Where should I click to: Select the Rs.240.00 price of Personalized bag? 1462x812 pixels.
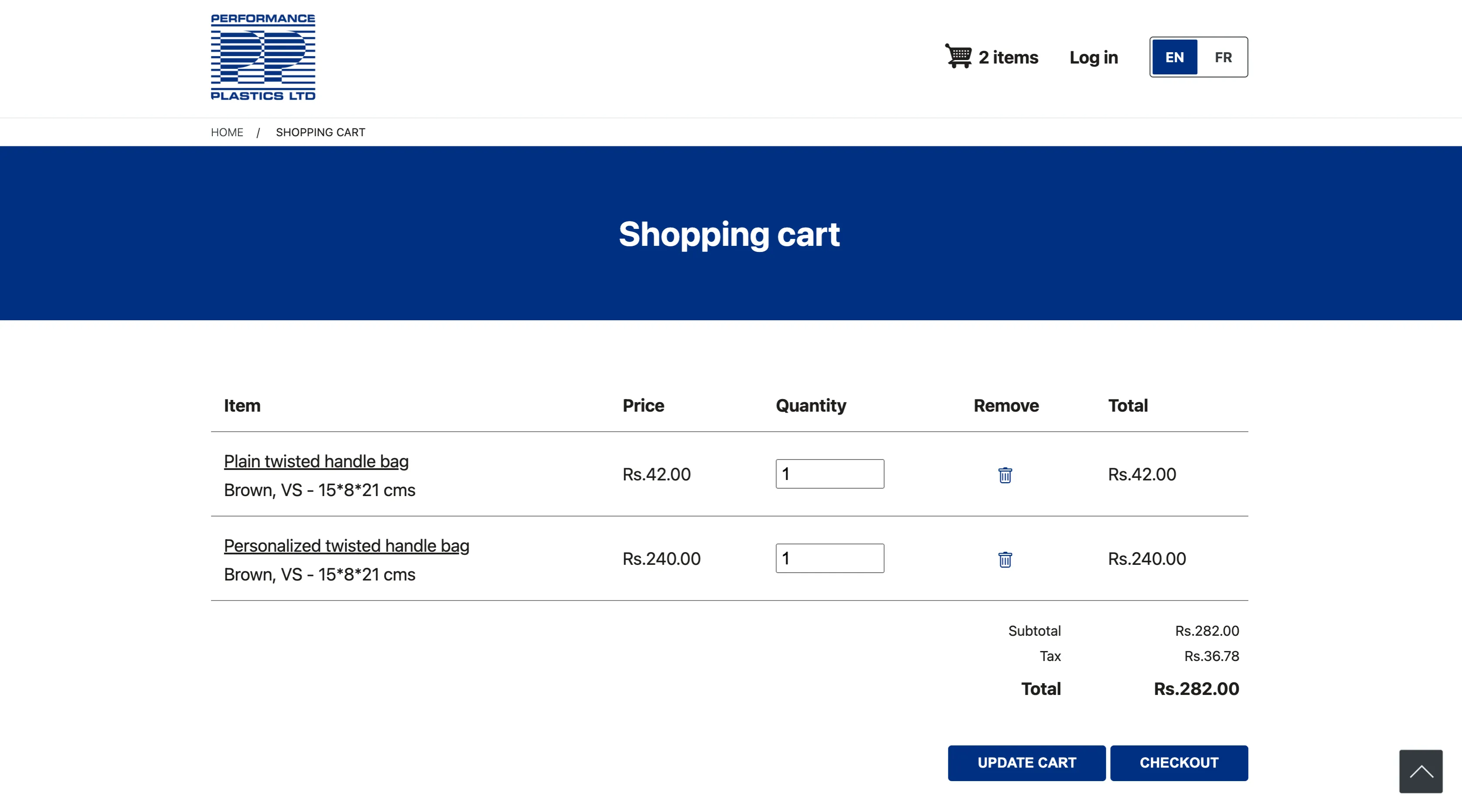point(662,559)
